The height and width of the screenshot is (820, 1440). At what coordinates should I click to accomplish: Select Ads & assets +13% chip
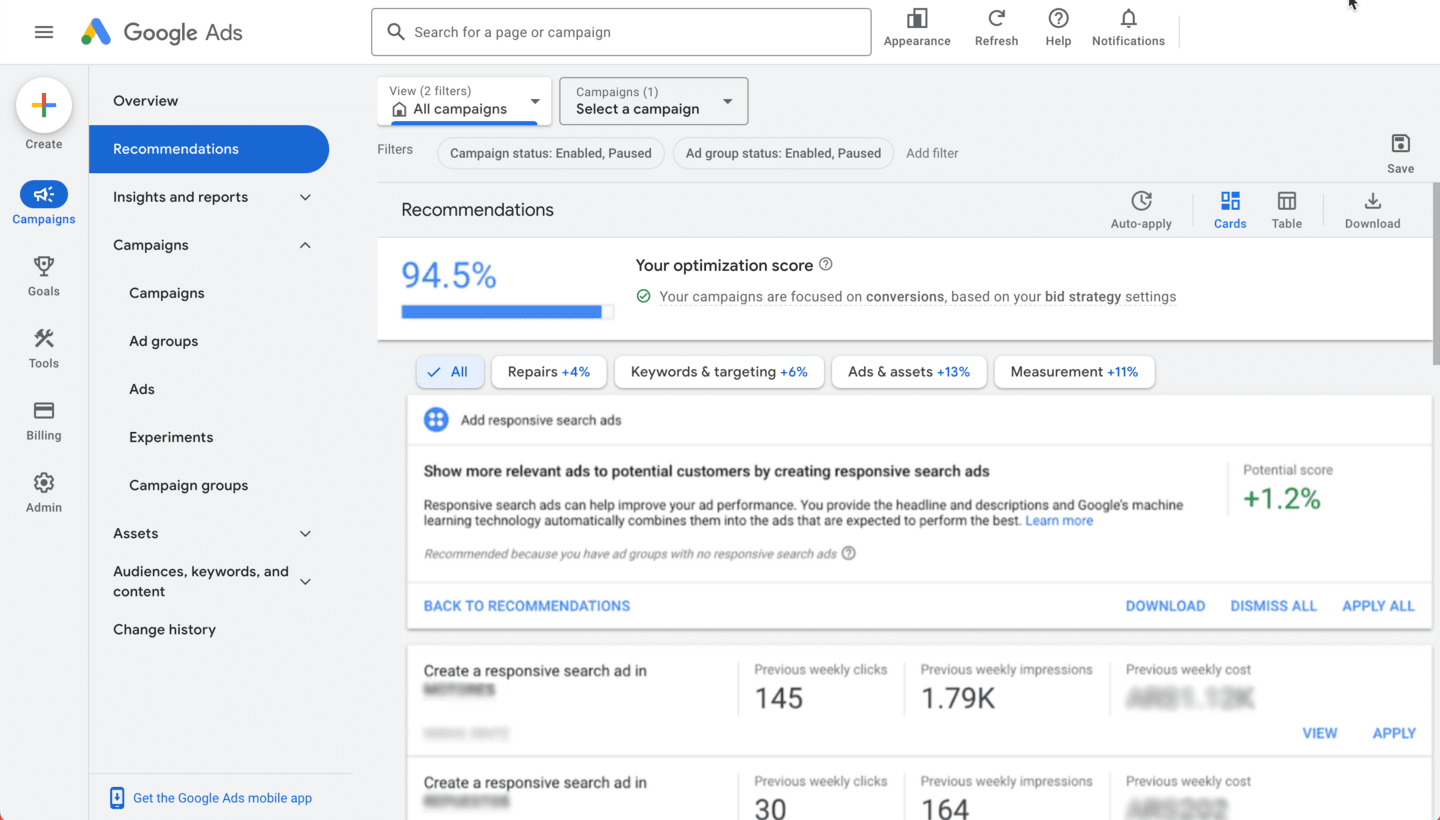tap(909, 372)
